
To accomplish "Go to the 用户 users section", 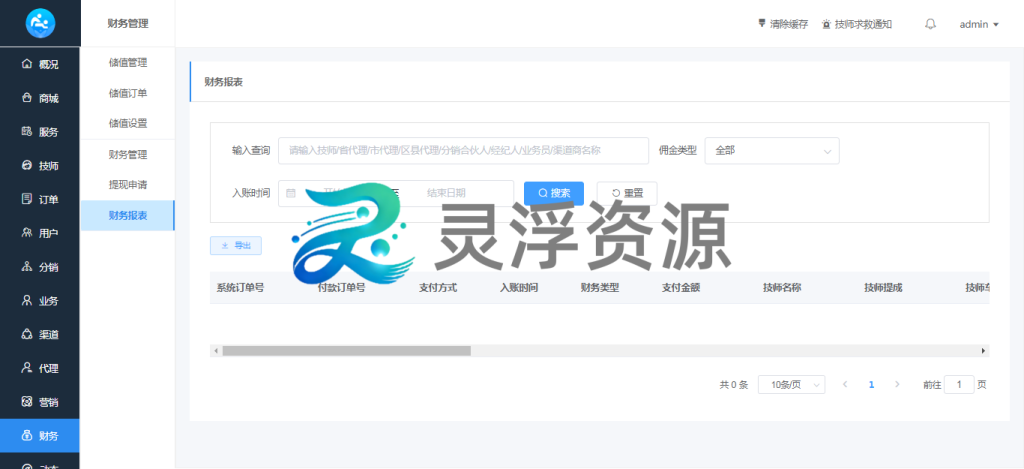I will pos(40,233).
